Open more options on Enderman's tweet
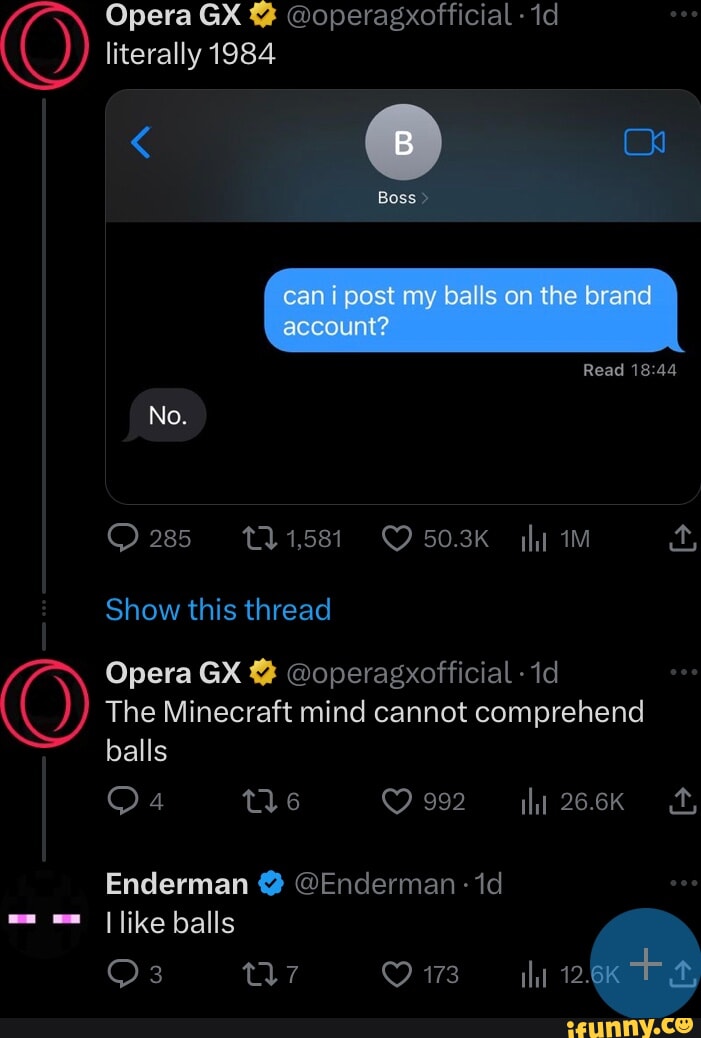 pyautogui.click(x=683, y=884)
